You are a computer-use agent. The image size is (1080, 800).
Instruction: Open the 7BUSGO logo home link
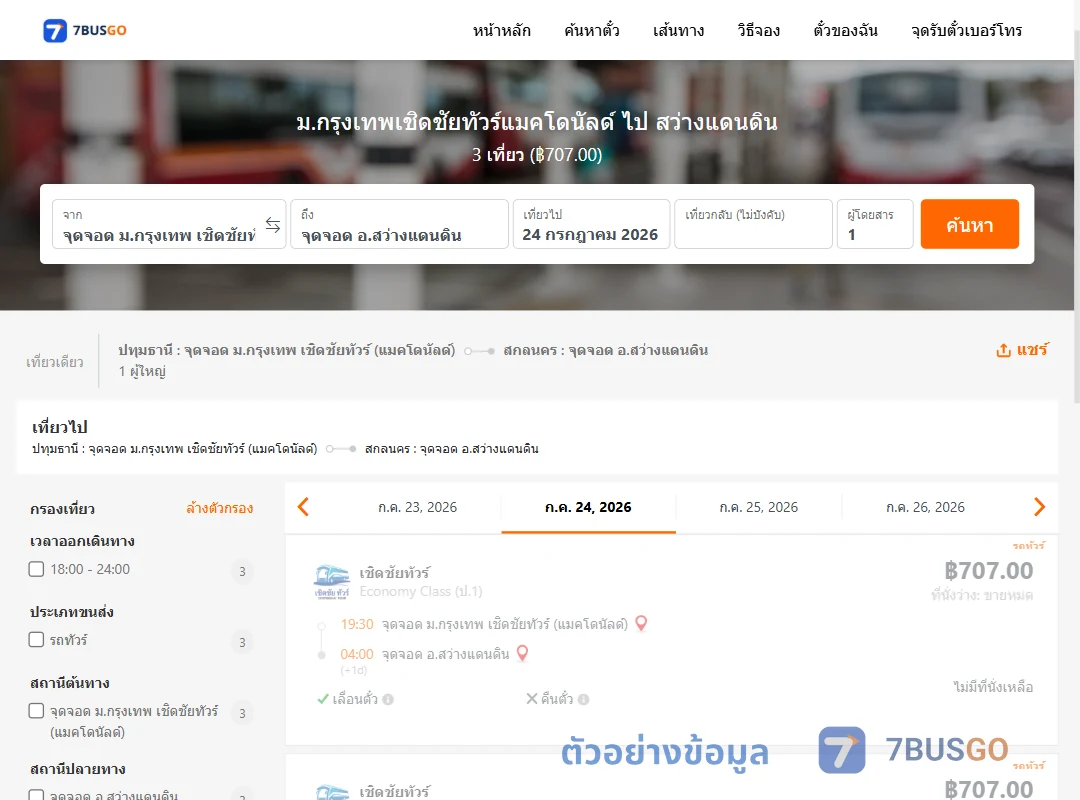[85, 30]
